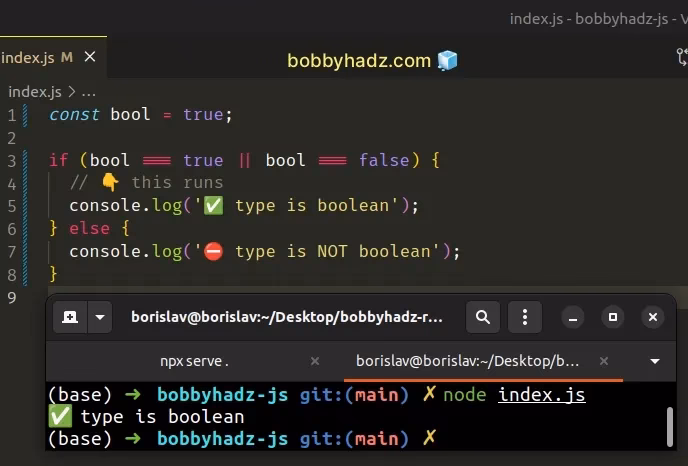688x466 pixels.
Task: Click the || operator on line 3
Action: point(245,160)
